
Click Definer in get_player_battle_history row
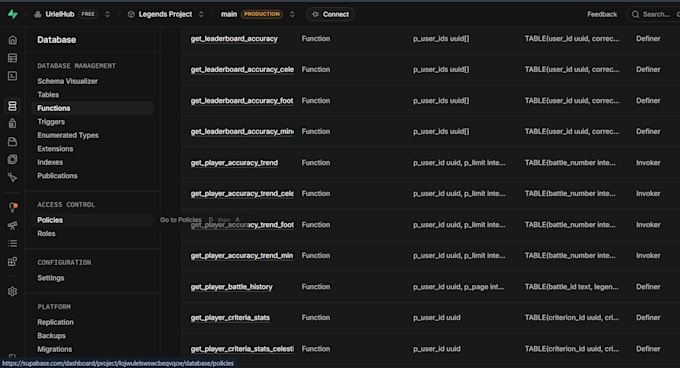pyautogui.click(x=648, y=287)
